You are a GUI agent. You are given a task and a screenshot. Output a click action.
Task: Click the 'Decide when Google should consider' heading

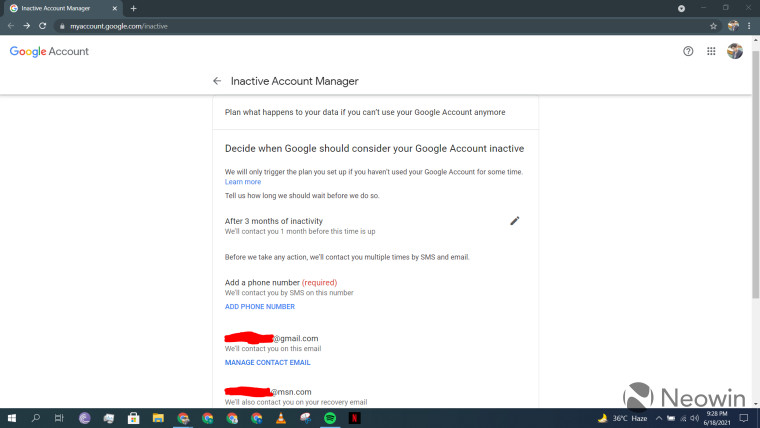pyautogui.click(x=374, y=148)
